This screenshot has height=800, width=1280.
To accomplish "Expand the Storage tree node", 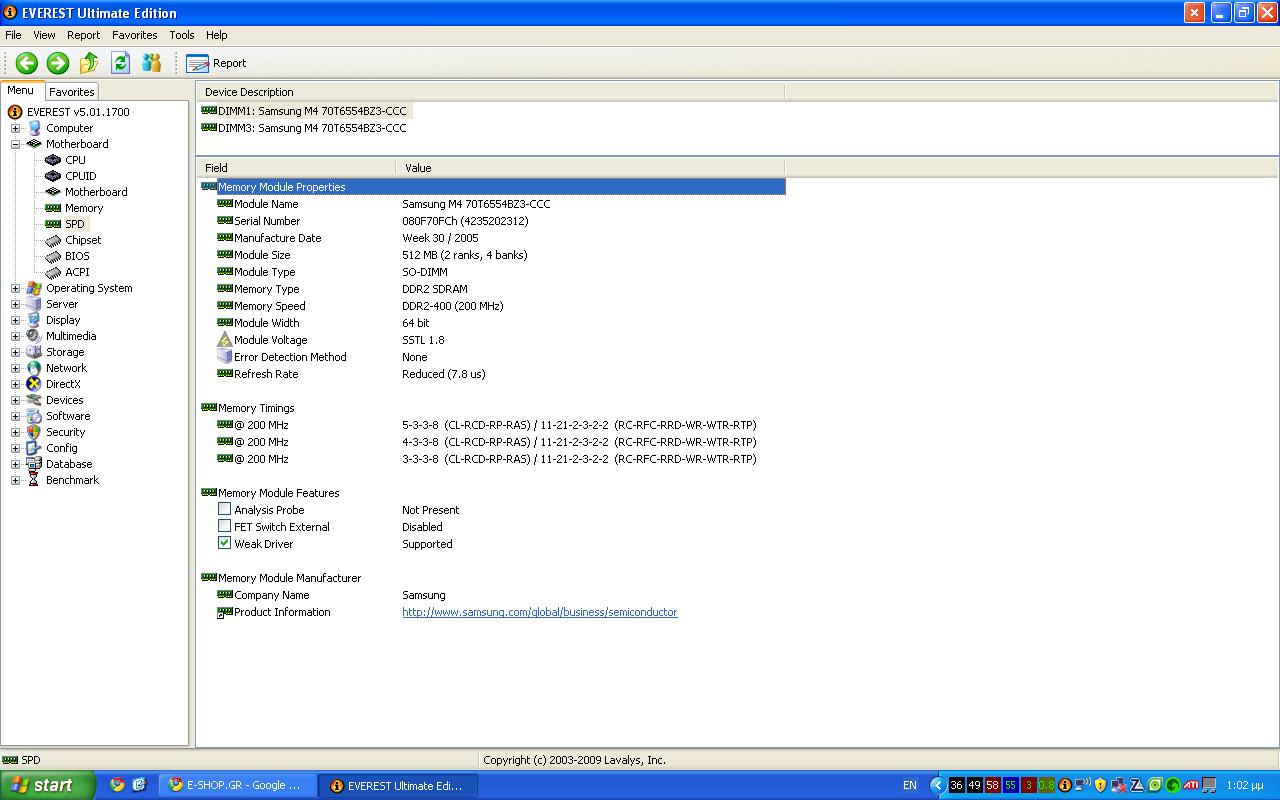I will 15,352.
